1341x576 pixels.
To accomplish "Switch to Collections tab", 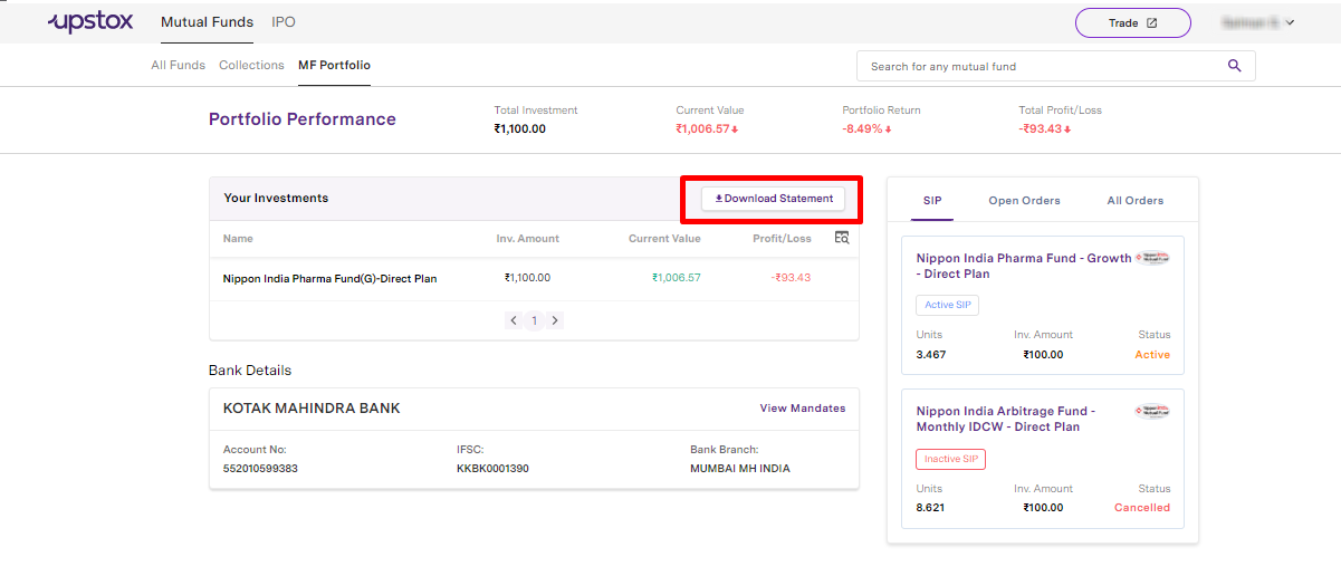I will [252, 65].
